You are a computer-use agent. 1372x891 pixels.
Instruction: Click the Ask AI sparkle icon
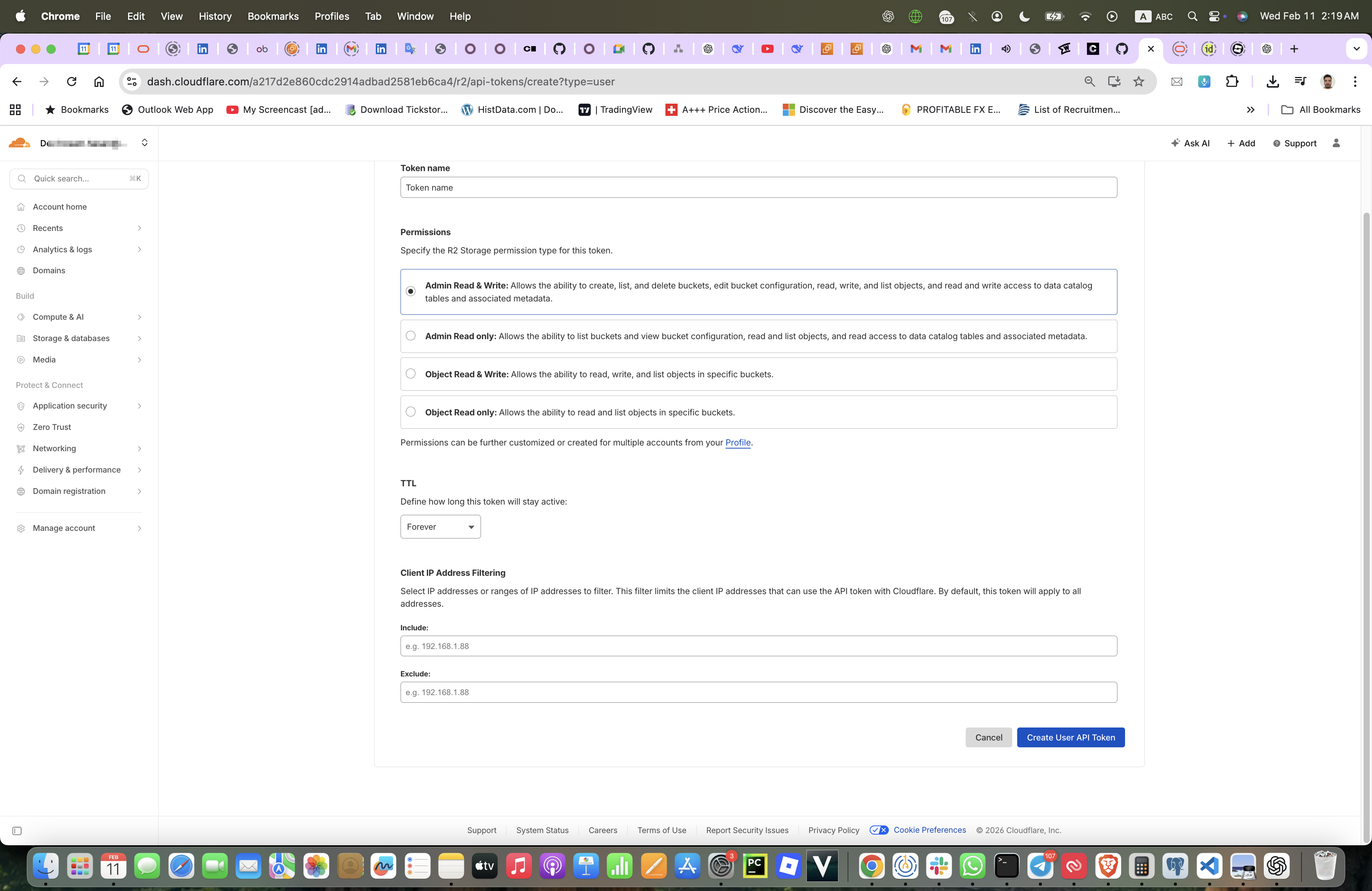pos(1175,143)
